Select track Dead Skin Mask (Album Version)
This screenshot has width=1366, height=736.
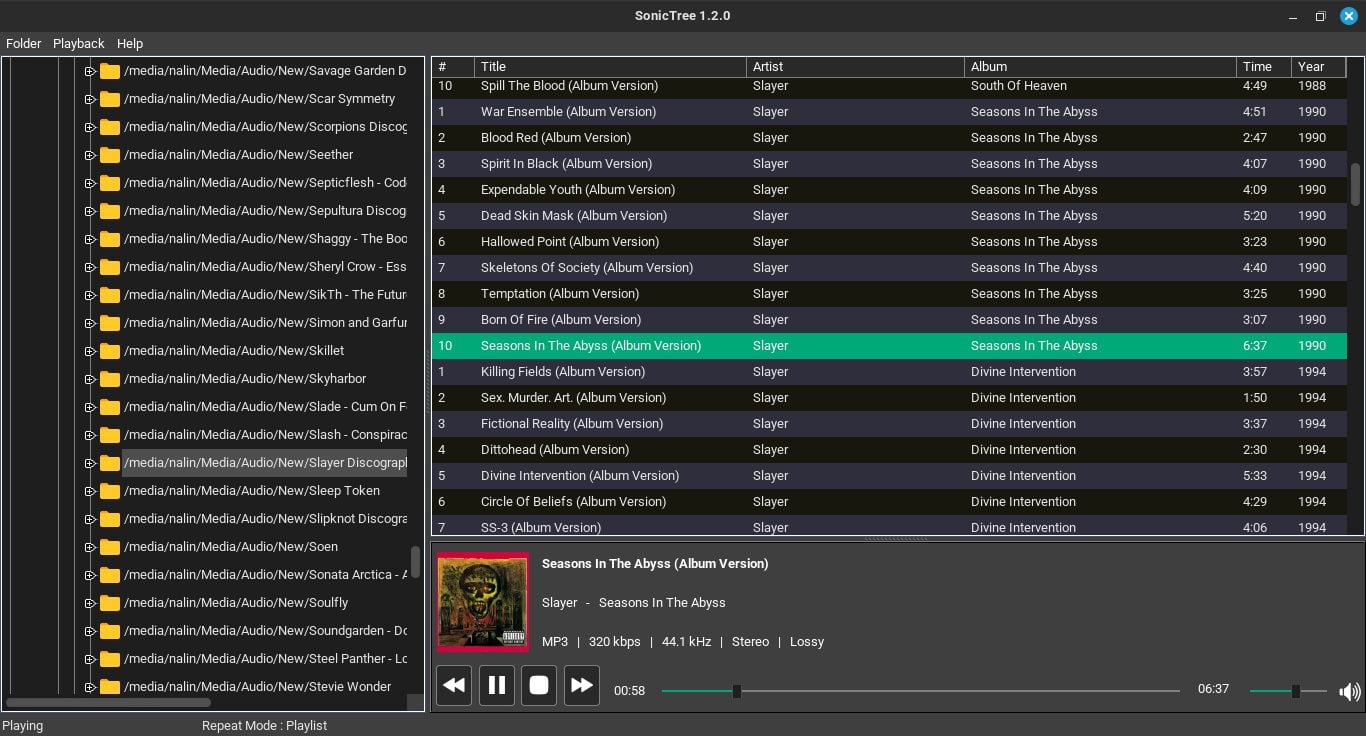click(890, 216)
